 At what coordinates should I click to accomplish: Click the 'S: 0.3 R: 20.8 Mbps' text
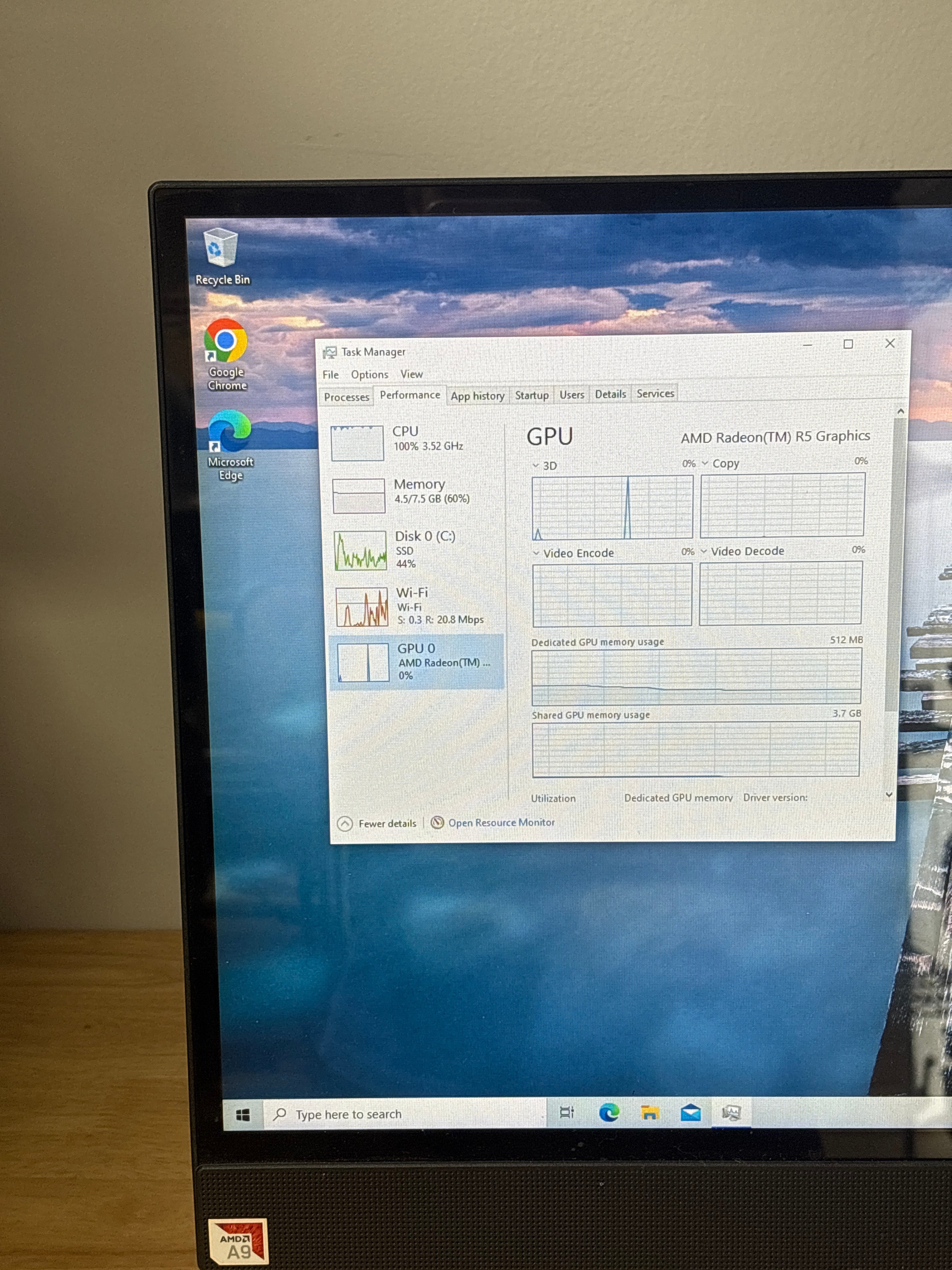pos(441,620)
